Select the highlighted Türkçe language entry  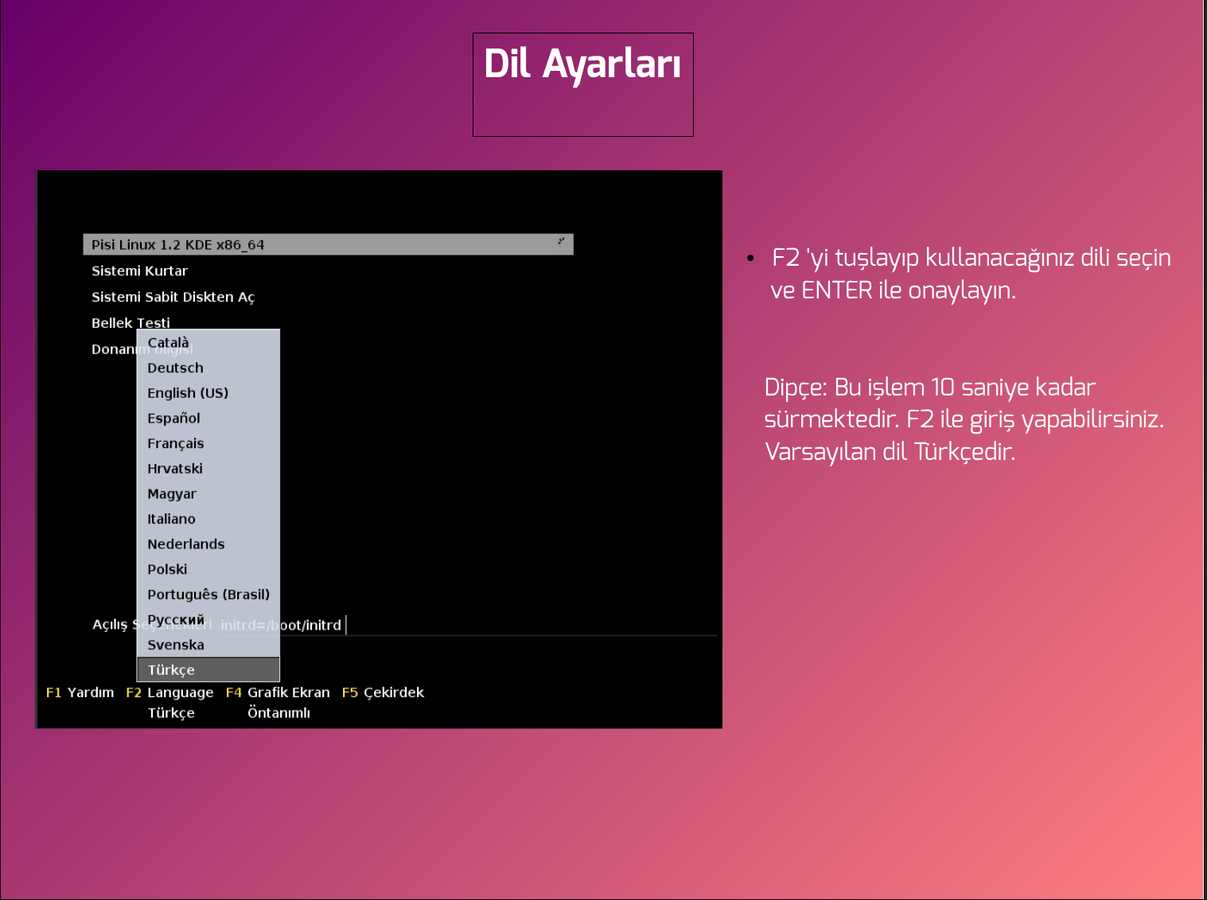tap(208, 670)
